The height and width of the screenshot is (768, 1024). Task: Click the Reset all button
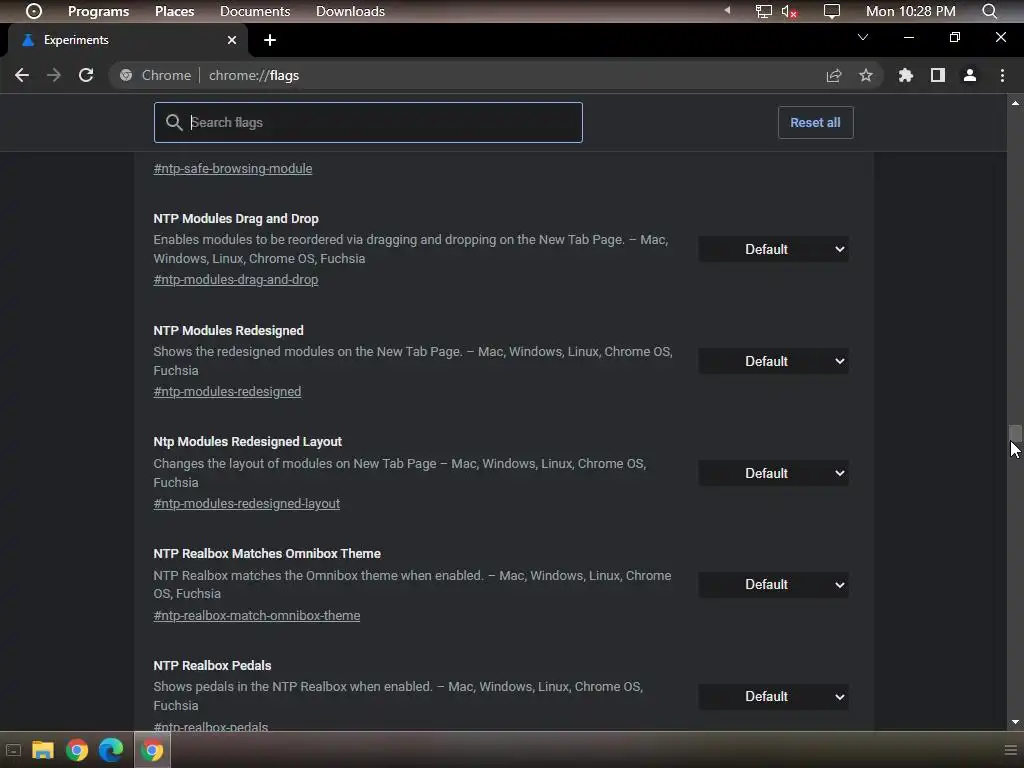coord(815,122)
